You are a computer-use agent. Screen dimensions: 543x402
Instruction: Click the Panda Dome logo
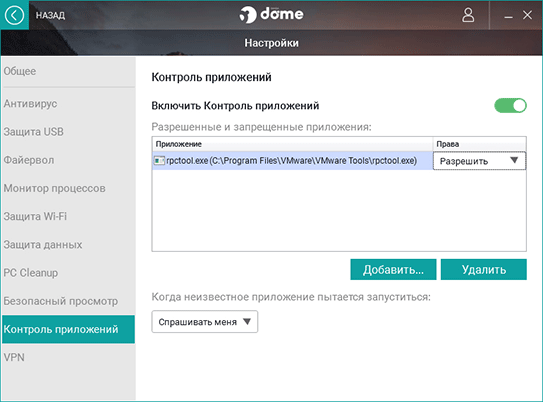tap(271, 15)
